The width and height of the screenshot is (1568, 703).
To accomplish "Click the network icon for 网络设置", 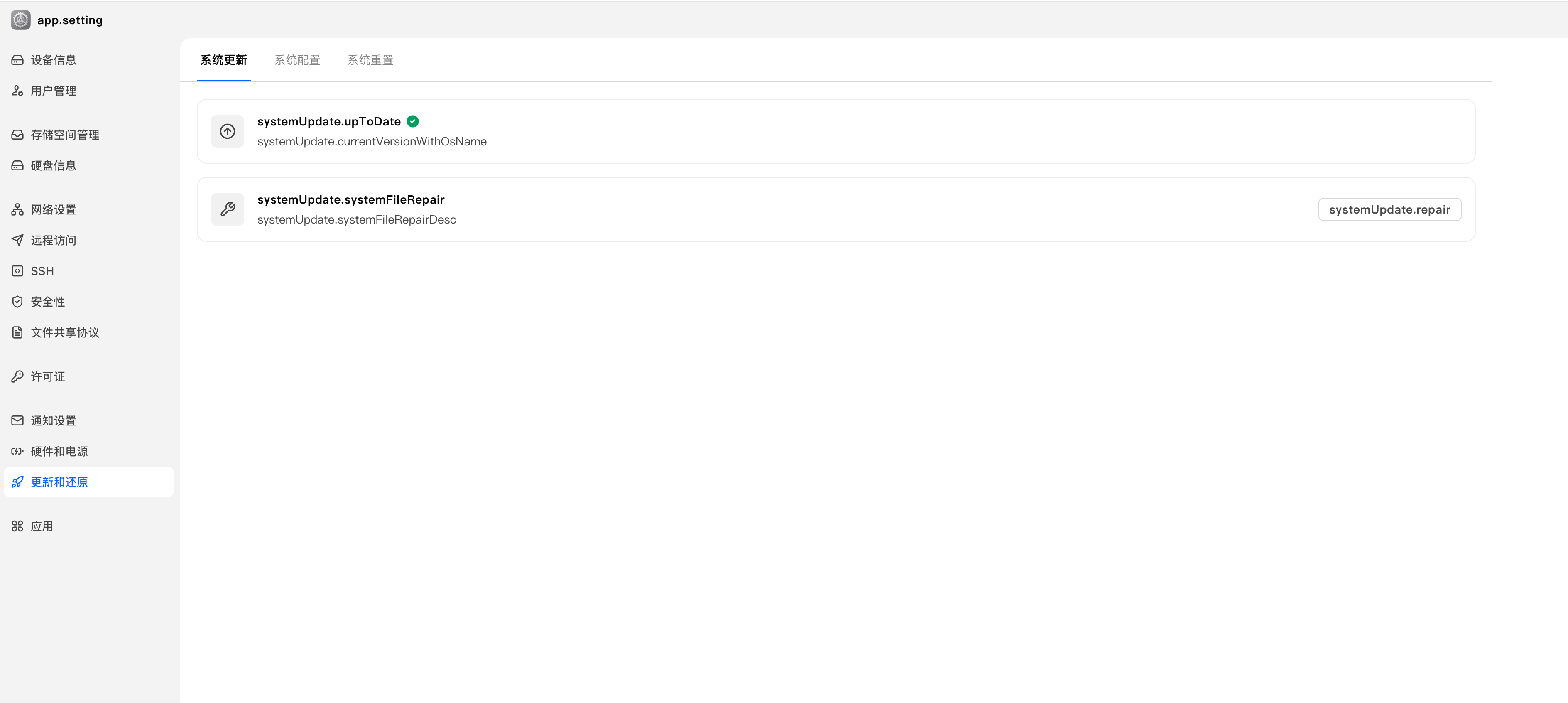I will [x=18, y=209].
